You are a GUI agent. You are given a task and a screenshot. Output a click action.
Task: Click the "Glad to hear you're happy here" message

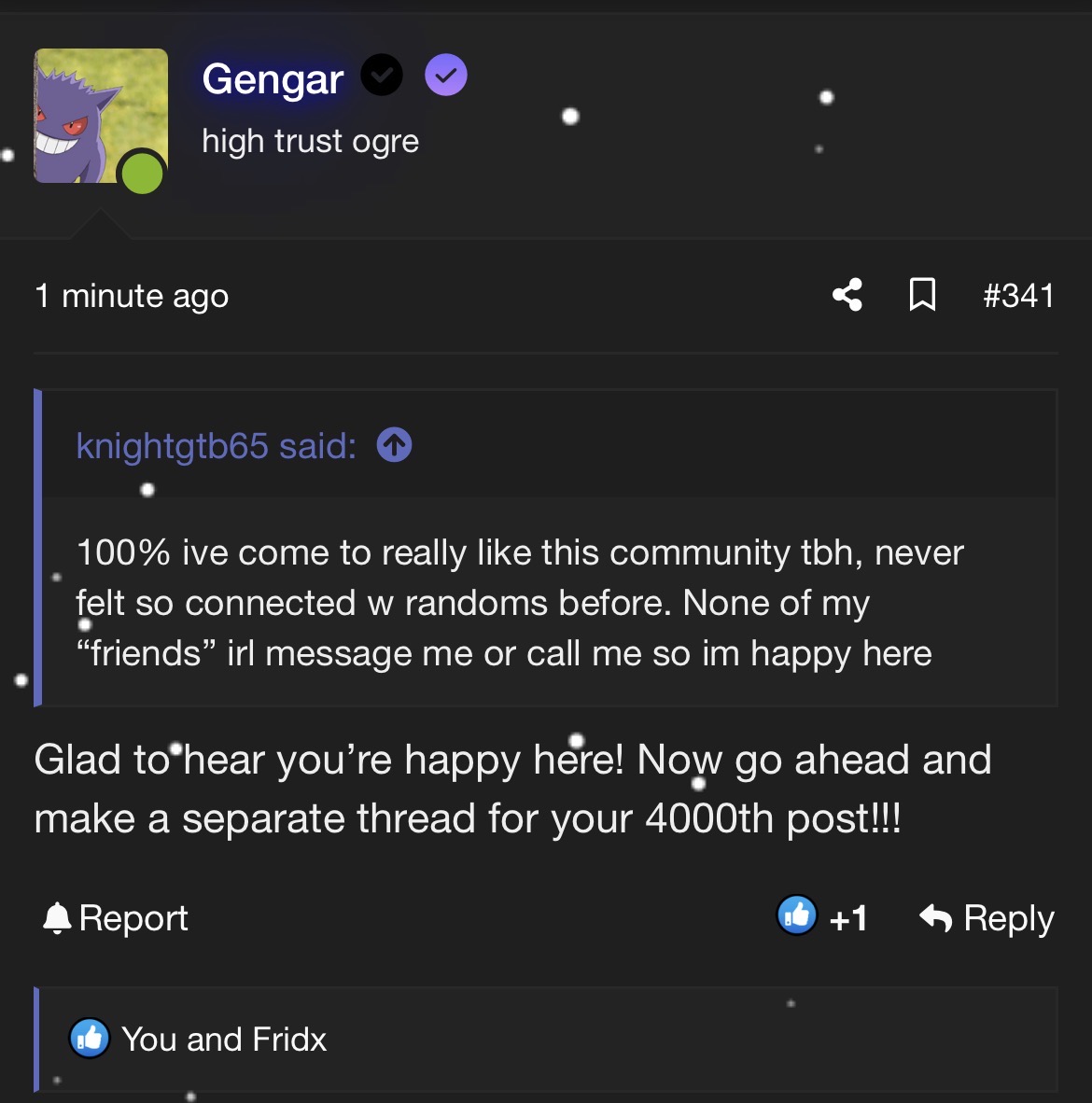click(x=512, y=789)
